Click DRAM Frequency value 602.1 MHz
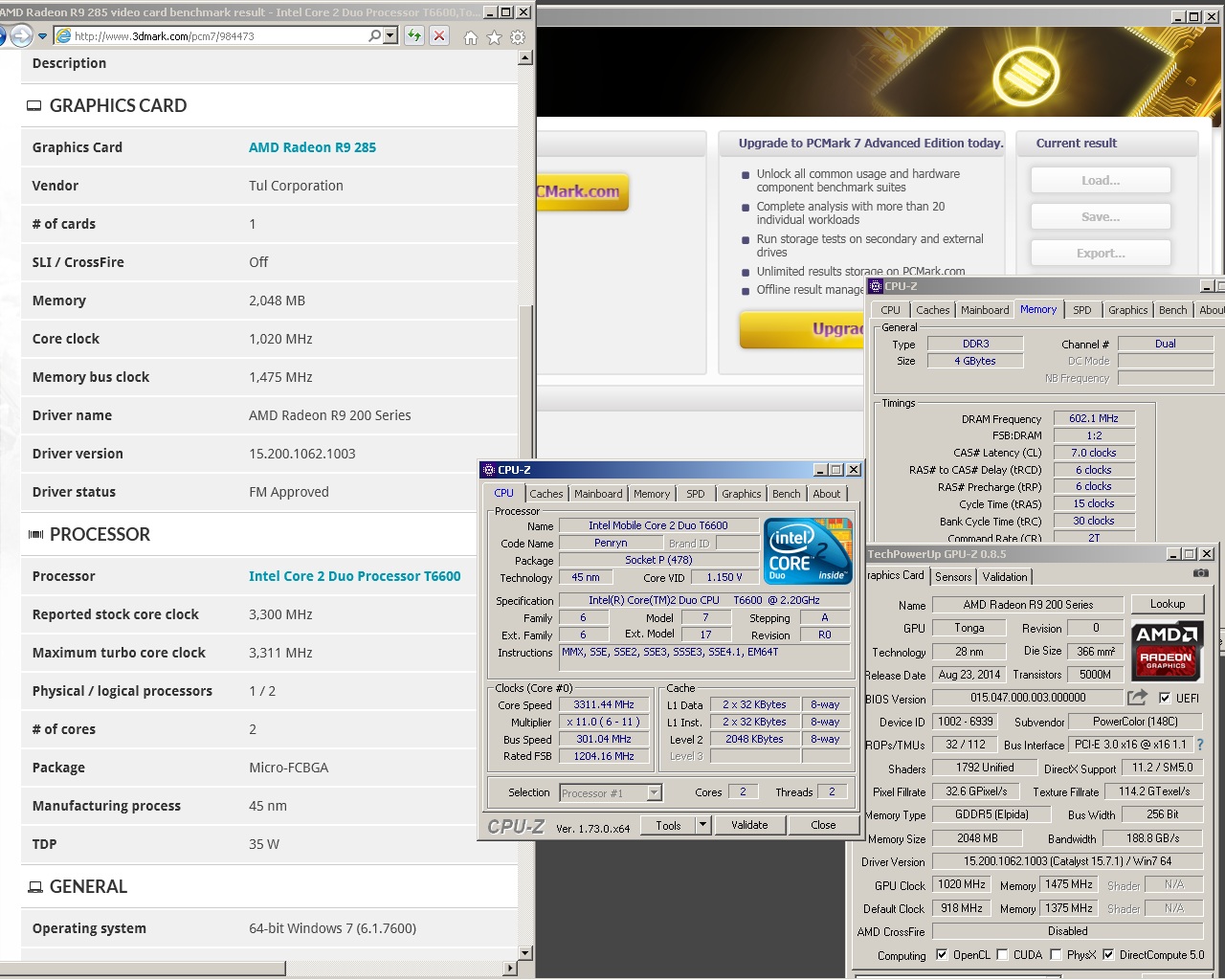This screenshot has width=1225, height=980. 1094,418
